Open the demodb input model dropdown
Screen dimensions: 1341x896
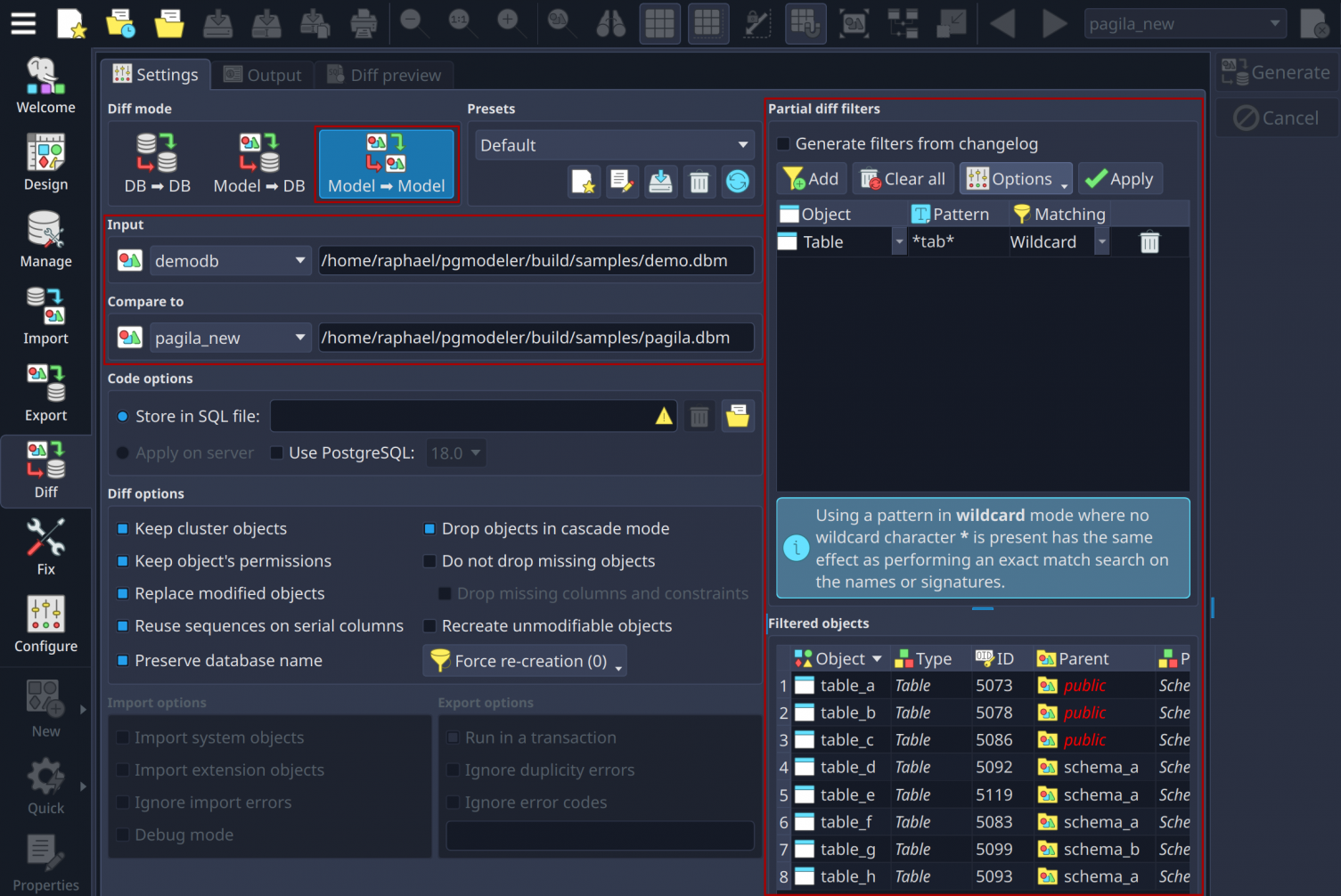tap(229, 261)
